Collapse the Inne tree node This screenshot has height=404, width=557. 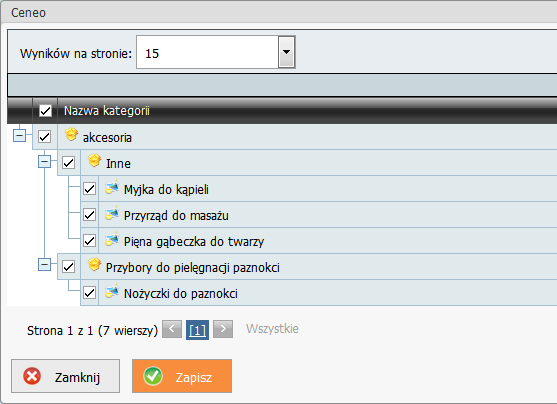[44, 162]
